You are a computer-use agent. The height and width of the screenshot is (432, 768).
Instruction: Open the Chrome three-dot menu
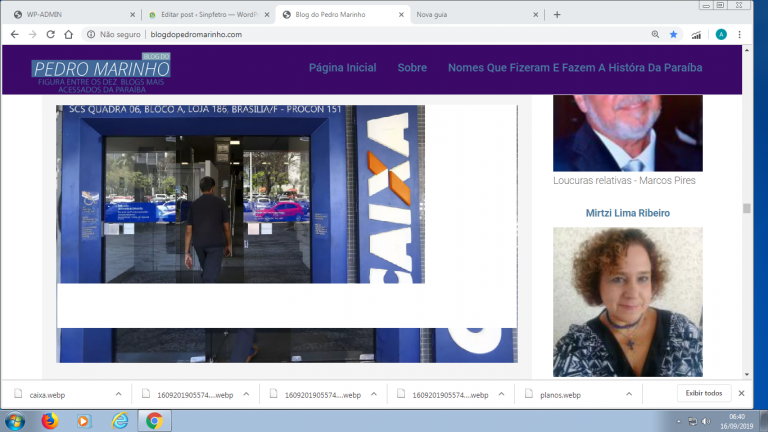[x=740, y=34]
